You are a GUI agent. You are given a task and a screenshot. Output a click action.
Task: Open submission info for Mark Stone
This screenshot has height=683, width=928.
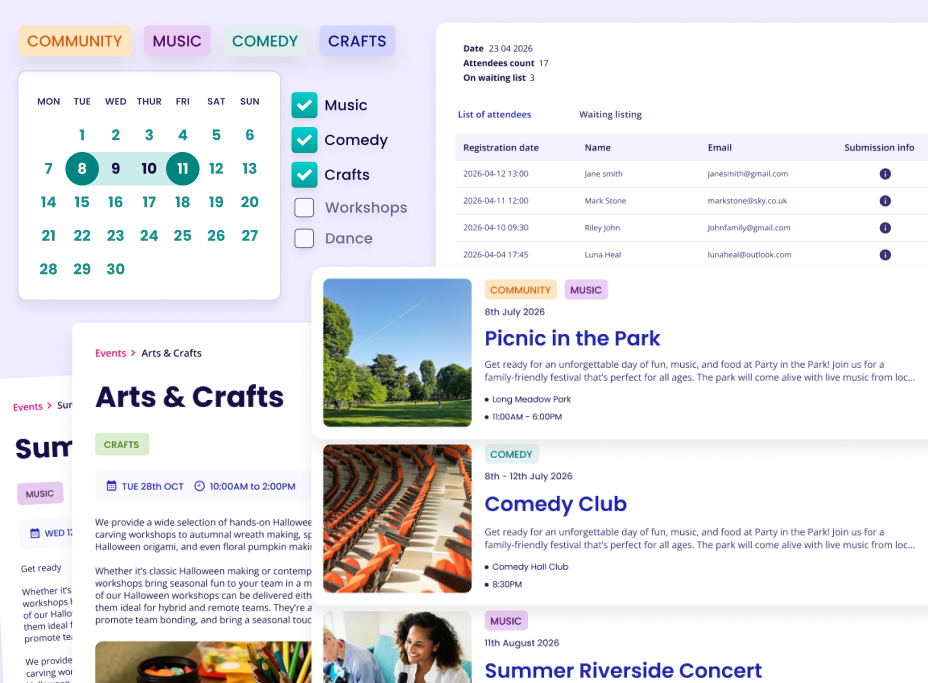885,201
